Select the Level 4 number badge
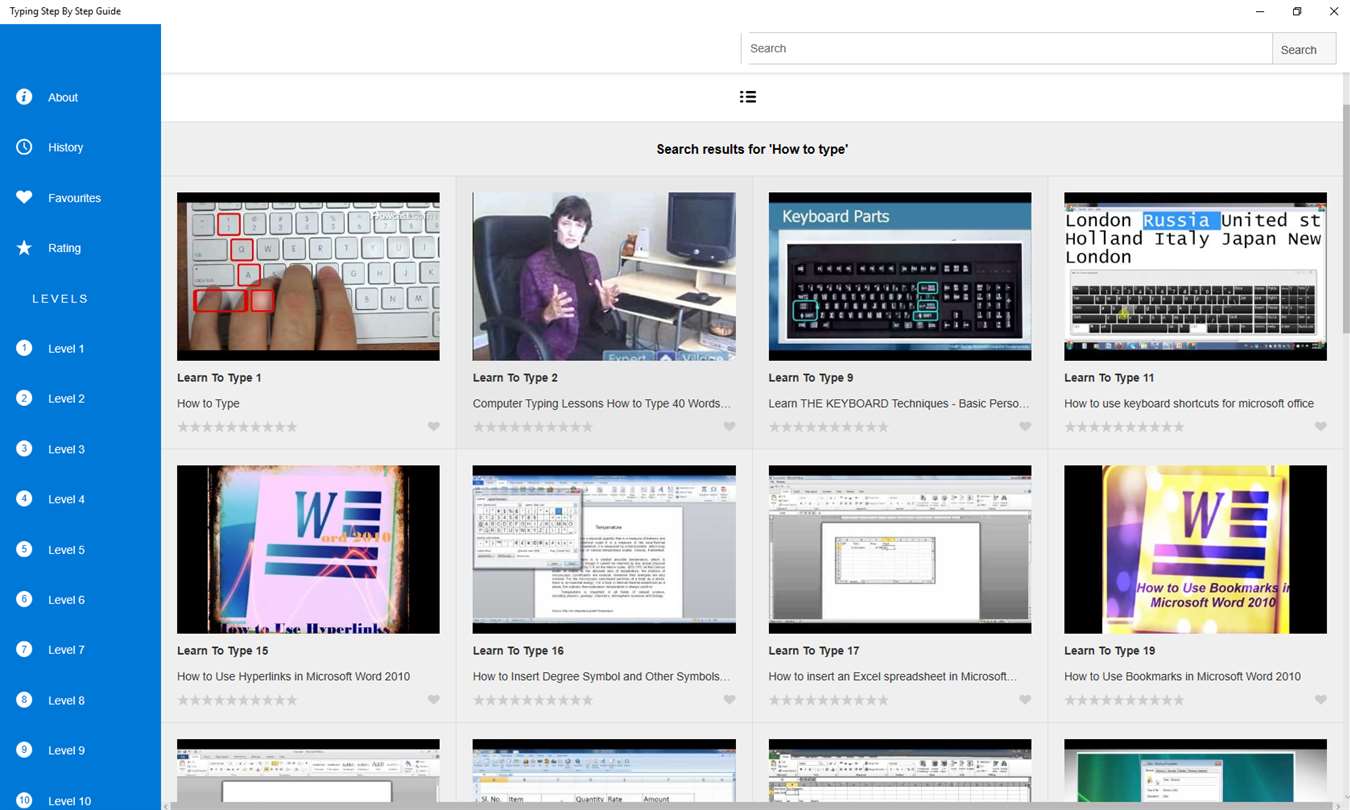The height and width of the screenshot is (810, 1350). click(x=24, y=499)
